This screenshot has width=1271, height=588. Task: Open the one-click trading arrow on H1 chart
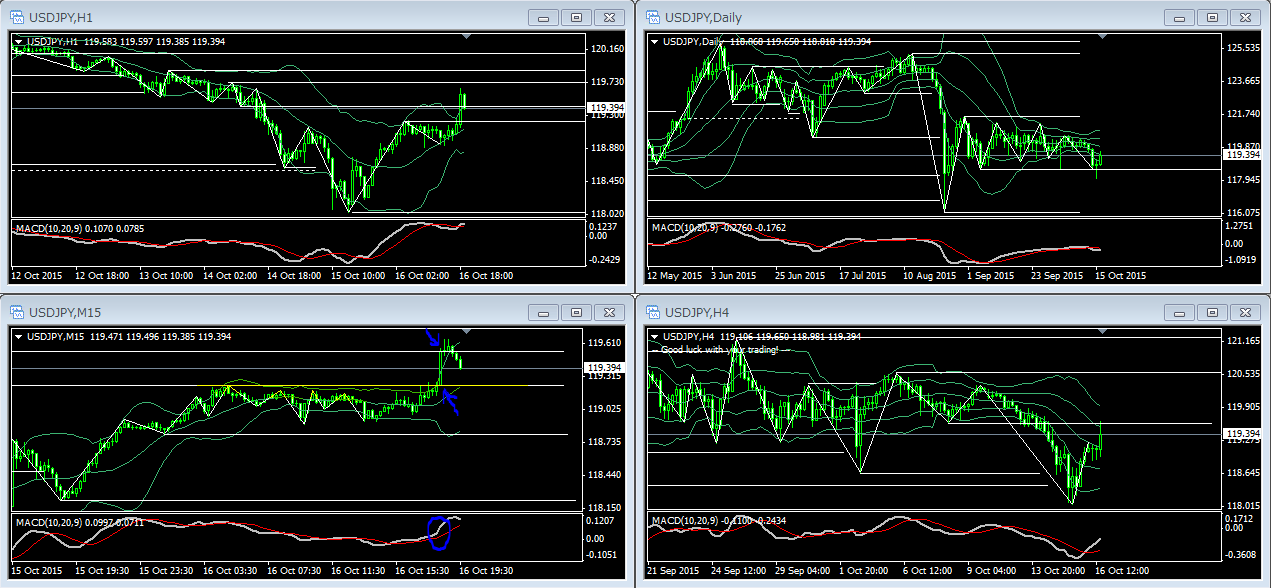point(19,41)
